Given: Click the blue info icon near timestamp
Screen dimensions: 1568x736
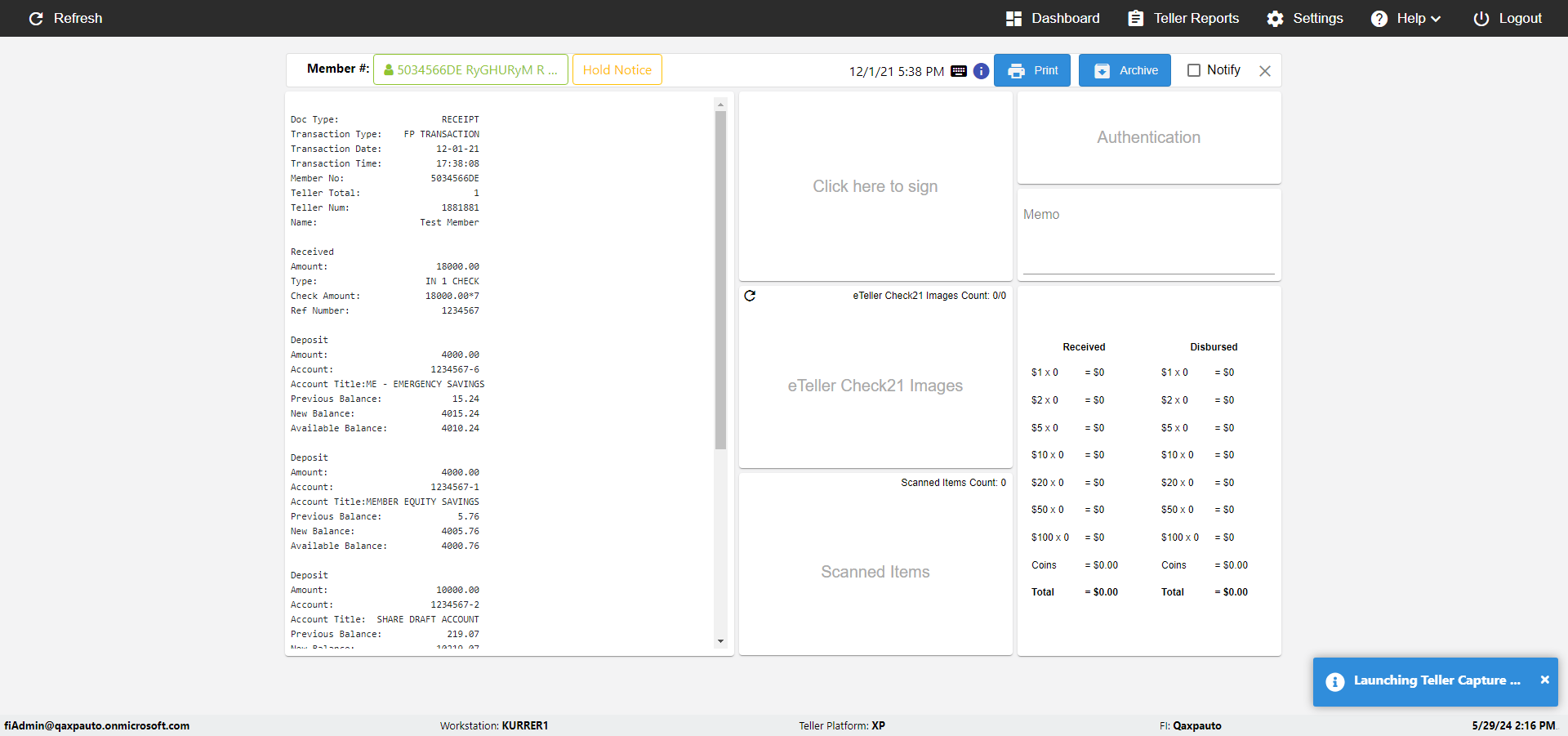Looking at the screenshot, I should tap(982, 71).
